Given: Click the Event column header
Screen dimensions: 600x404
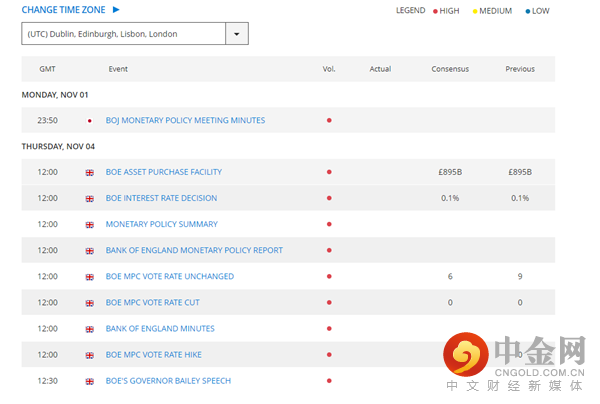Looking at the screenshot, I should (x=117, y=69).
